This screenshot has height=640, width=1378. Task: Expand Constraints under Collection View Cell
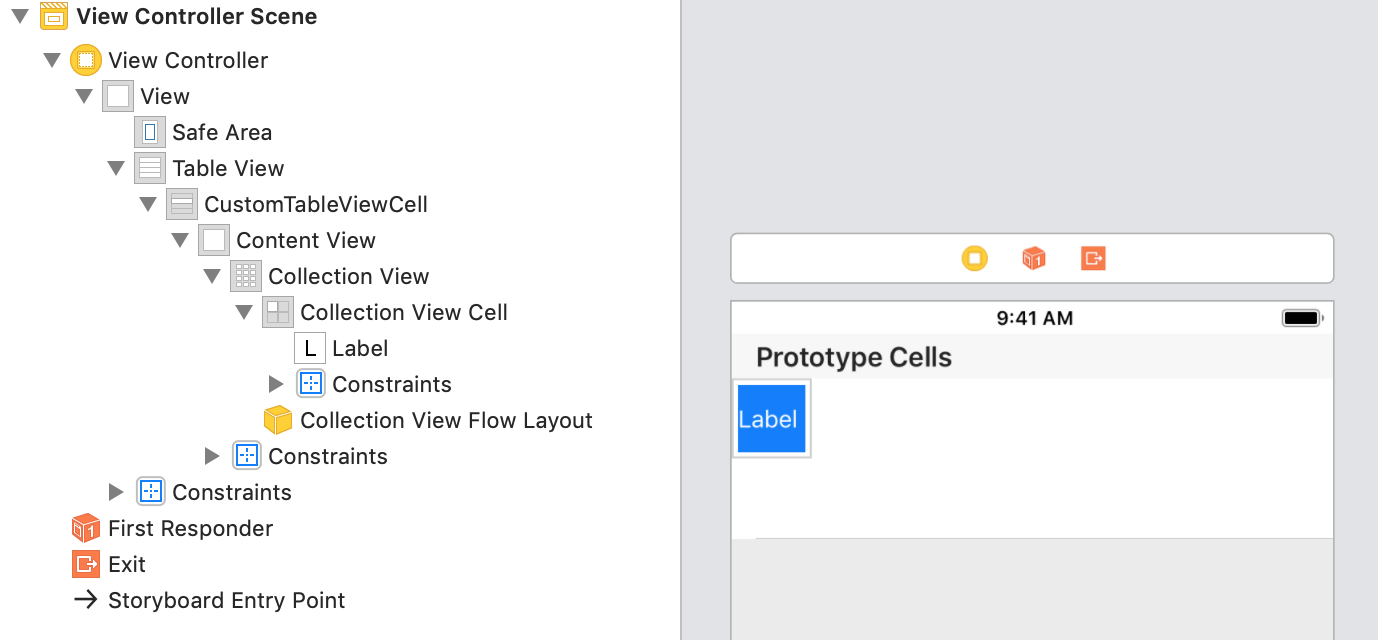point(277,384)
